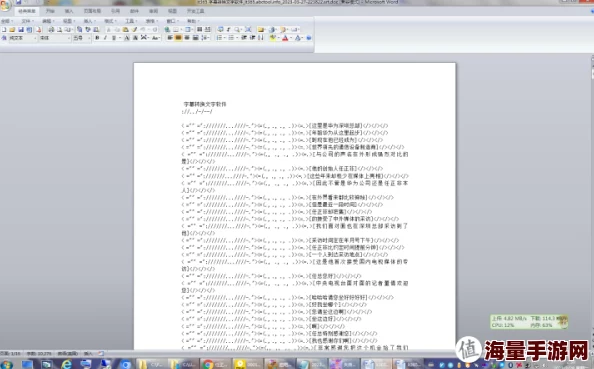Screen dimensions: 594x369
Task: Click the red font color button
Action: 285,38
